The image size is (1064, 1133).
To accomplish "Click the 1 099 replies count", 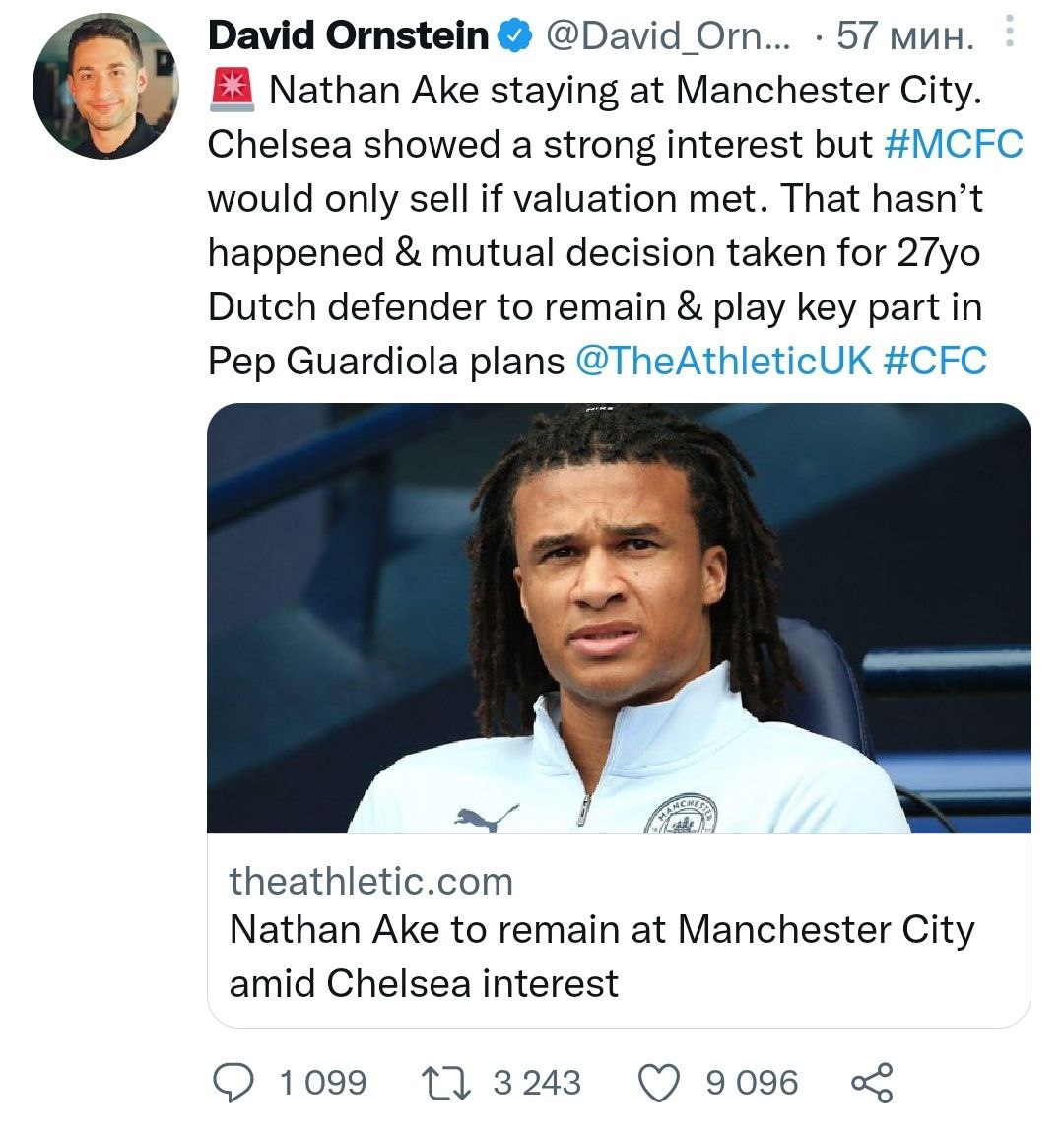I will [x=322, y=1083].
